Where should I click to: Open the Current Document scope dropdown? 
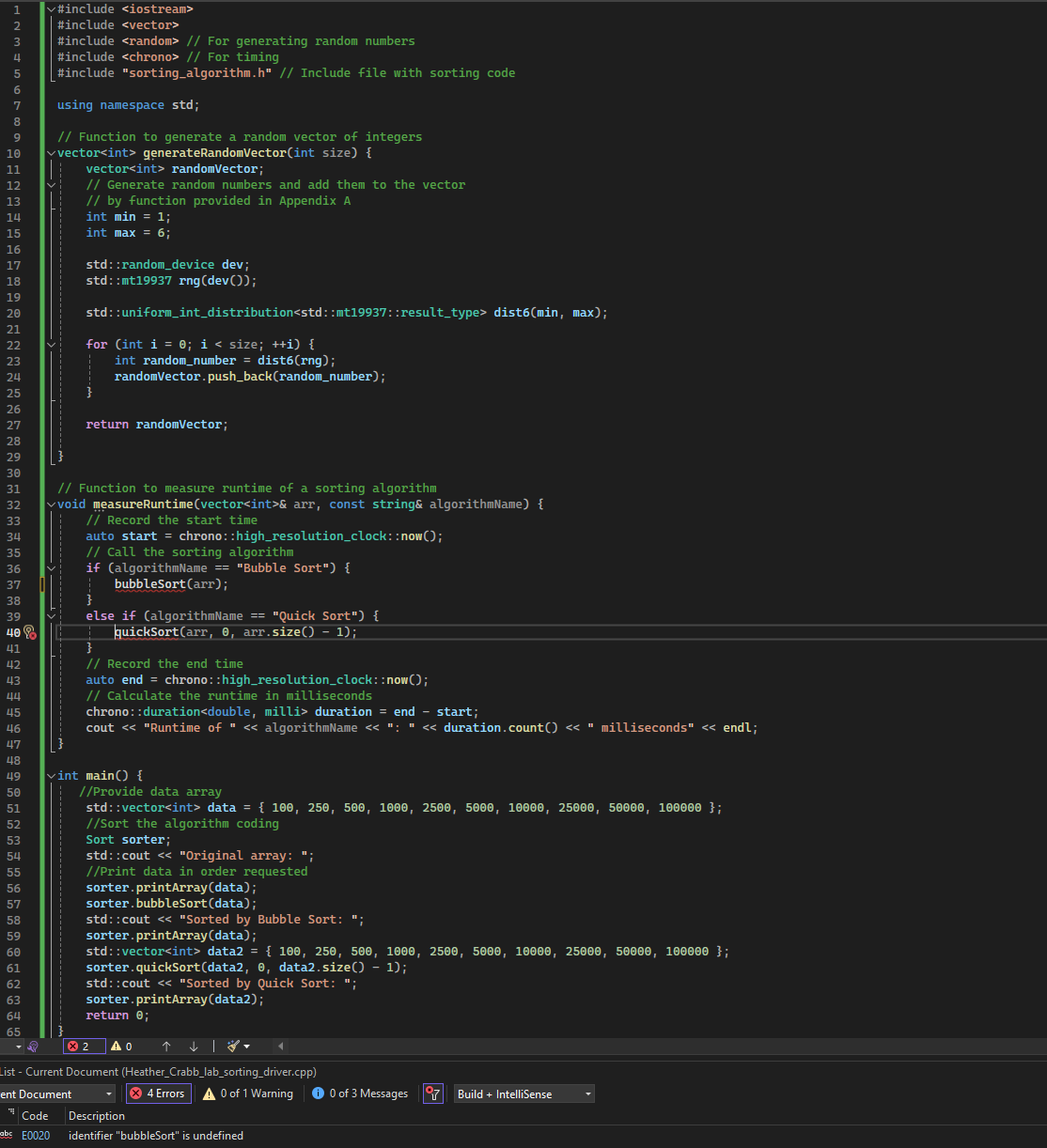pyautogui.click(x=109, y=1094)
